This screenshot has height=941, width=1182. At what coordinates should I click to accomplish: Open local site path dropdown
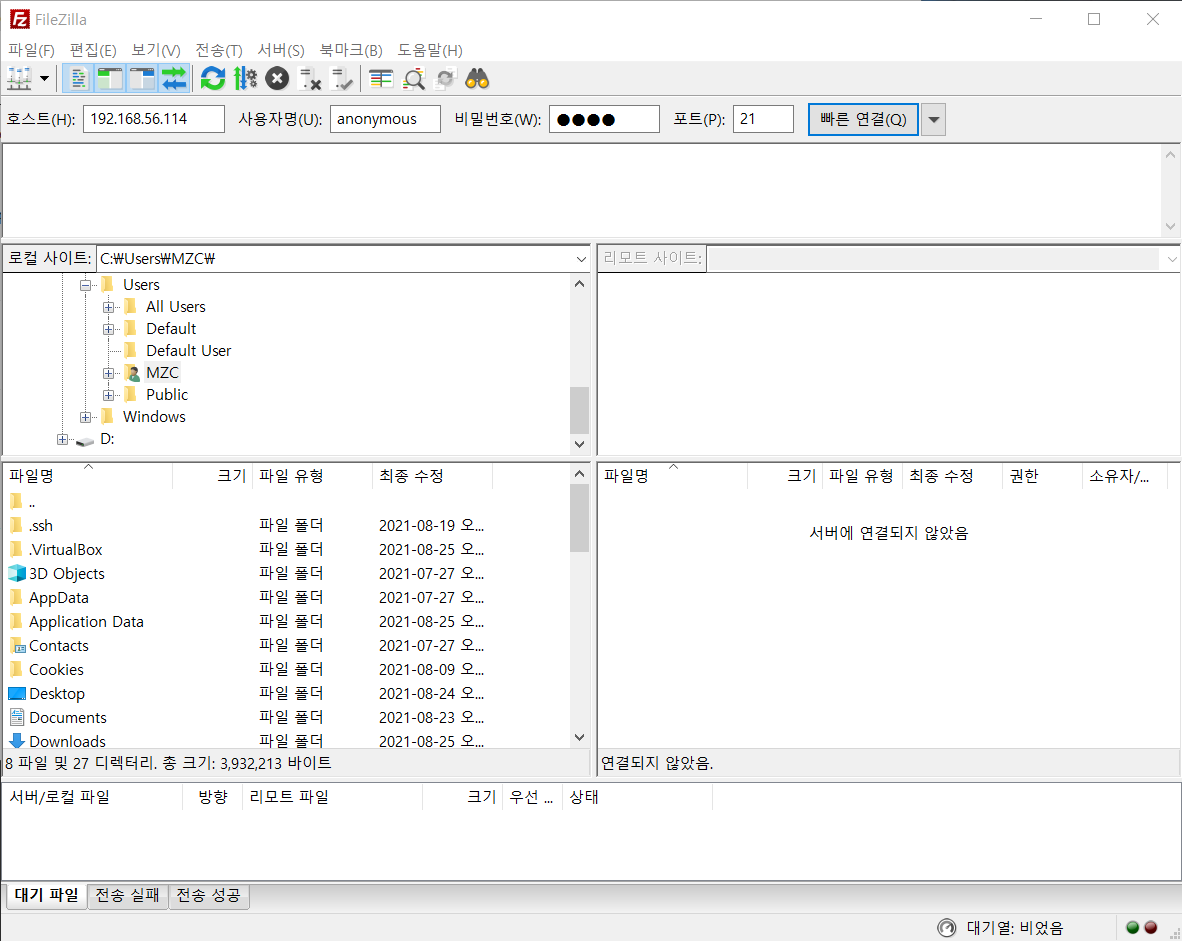point(581,259)
